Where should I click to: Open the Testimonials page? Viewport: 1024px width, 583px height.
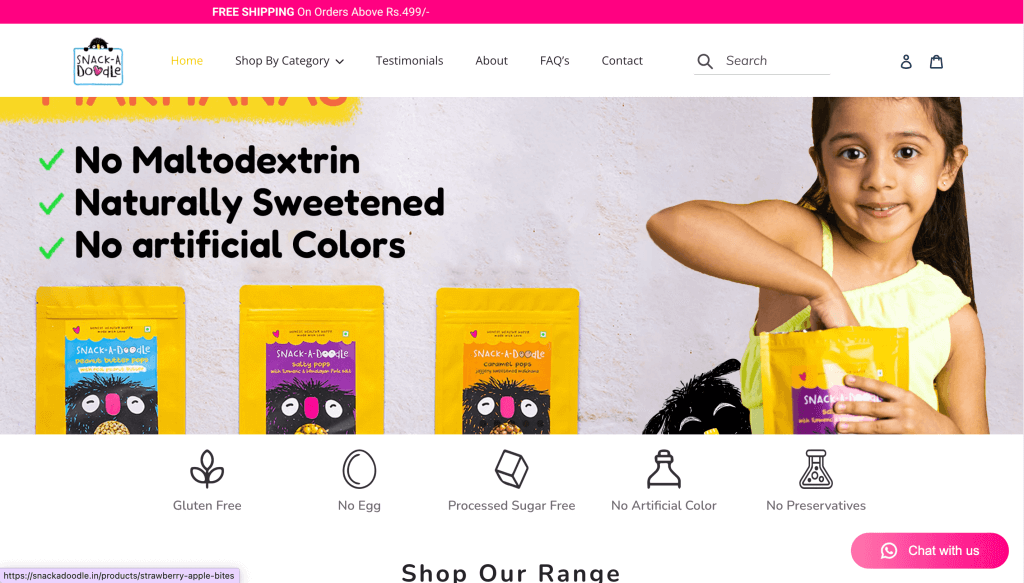[409, 61]
